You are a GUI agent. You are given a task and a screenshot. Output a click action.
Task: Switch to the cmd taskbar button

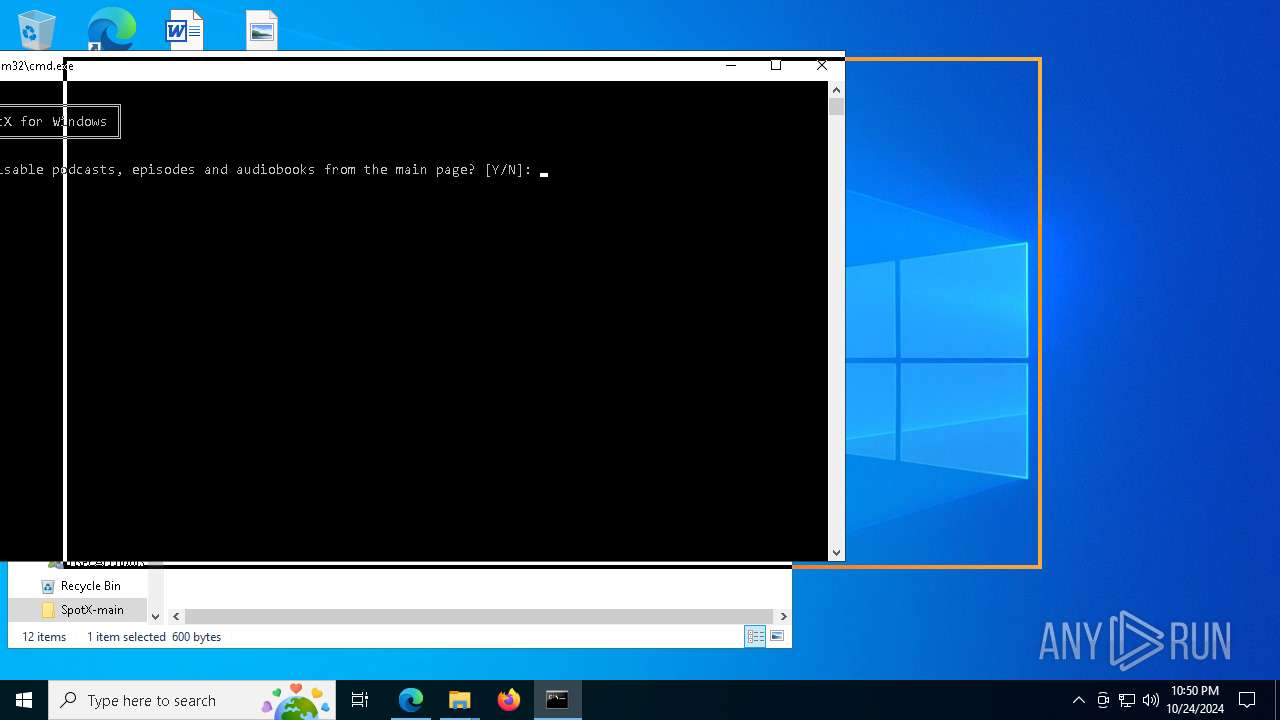click(x=557, y=700)
